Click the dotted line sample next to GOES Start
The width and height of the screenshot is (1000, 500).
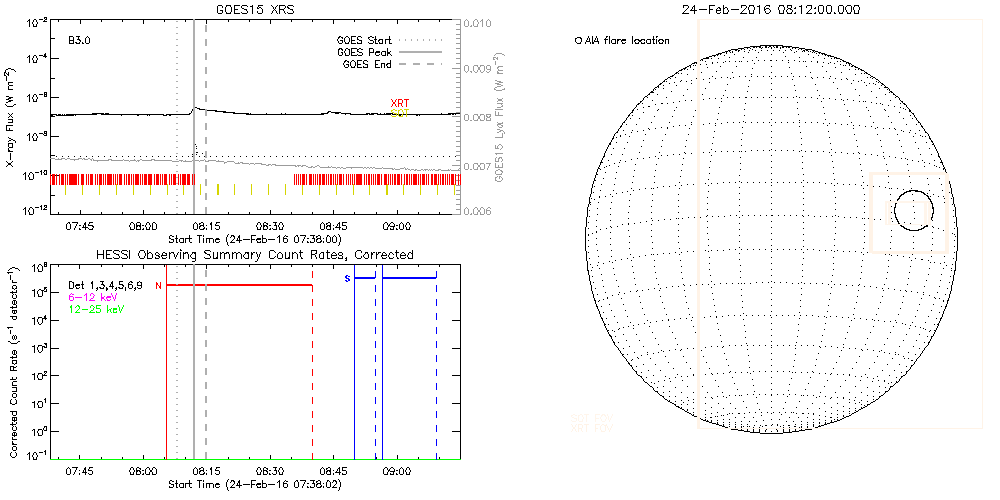tap(432, 41)
